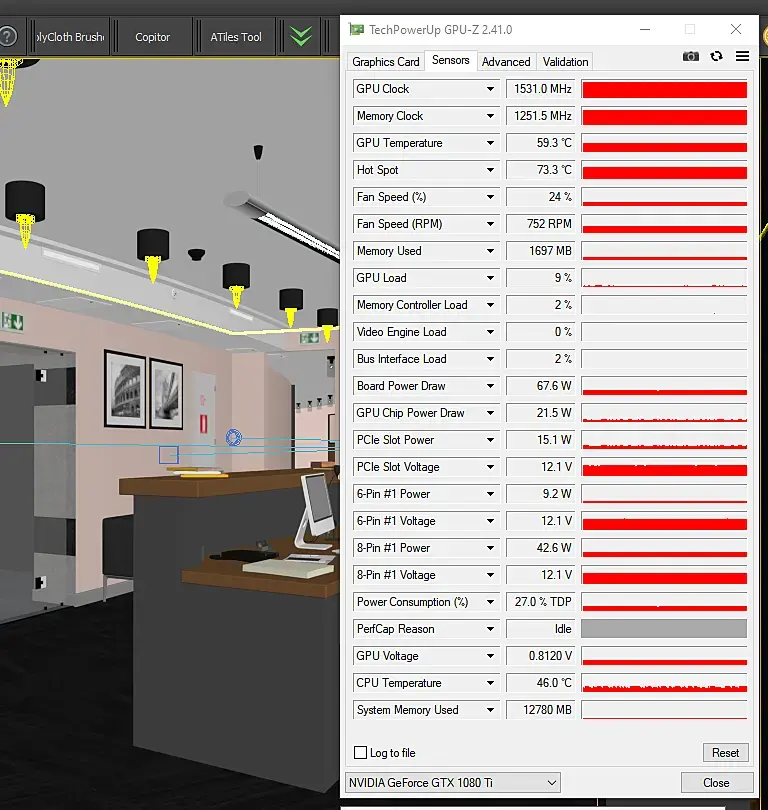Open the CPU Temperature dropdown
Screen dimensions: 768x810
click(490, 682)
